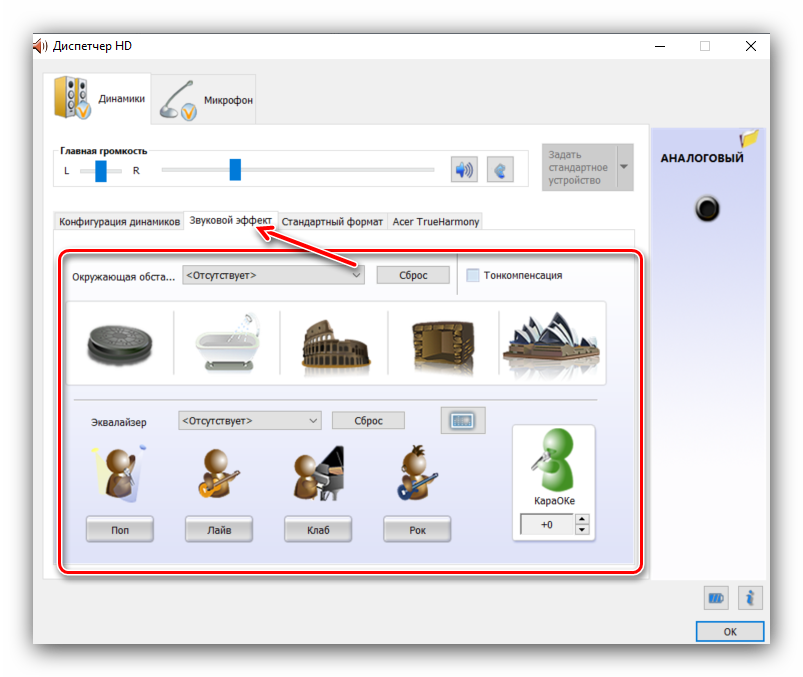Open the graphic equalizer view button

pyautogui.click(x=462, y=421)
